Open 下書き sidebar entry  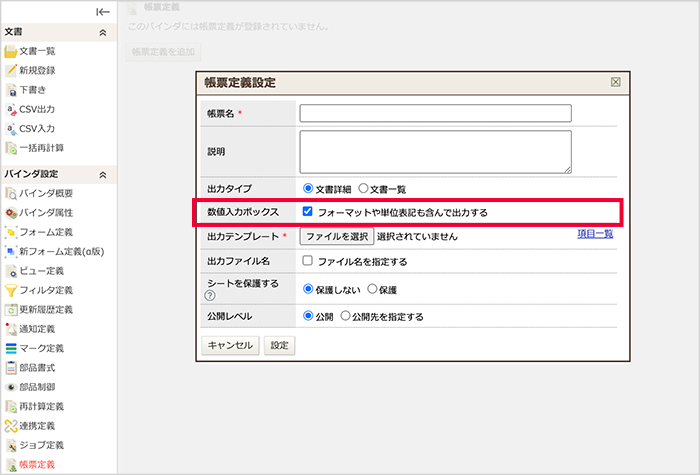coord(33,90)
